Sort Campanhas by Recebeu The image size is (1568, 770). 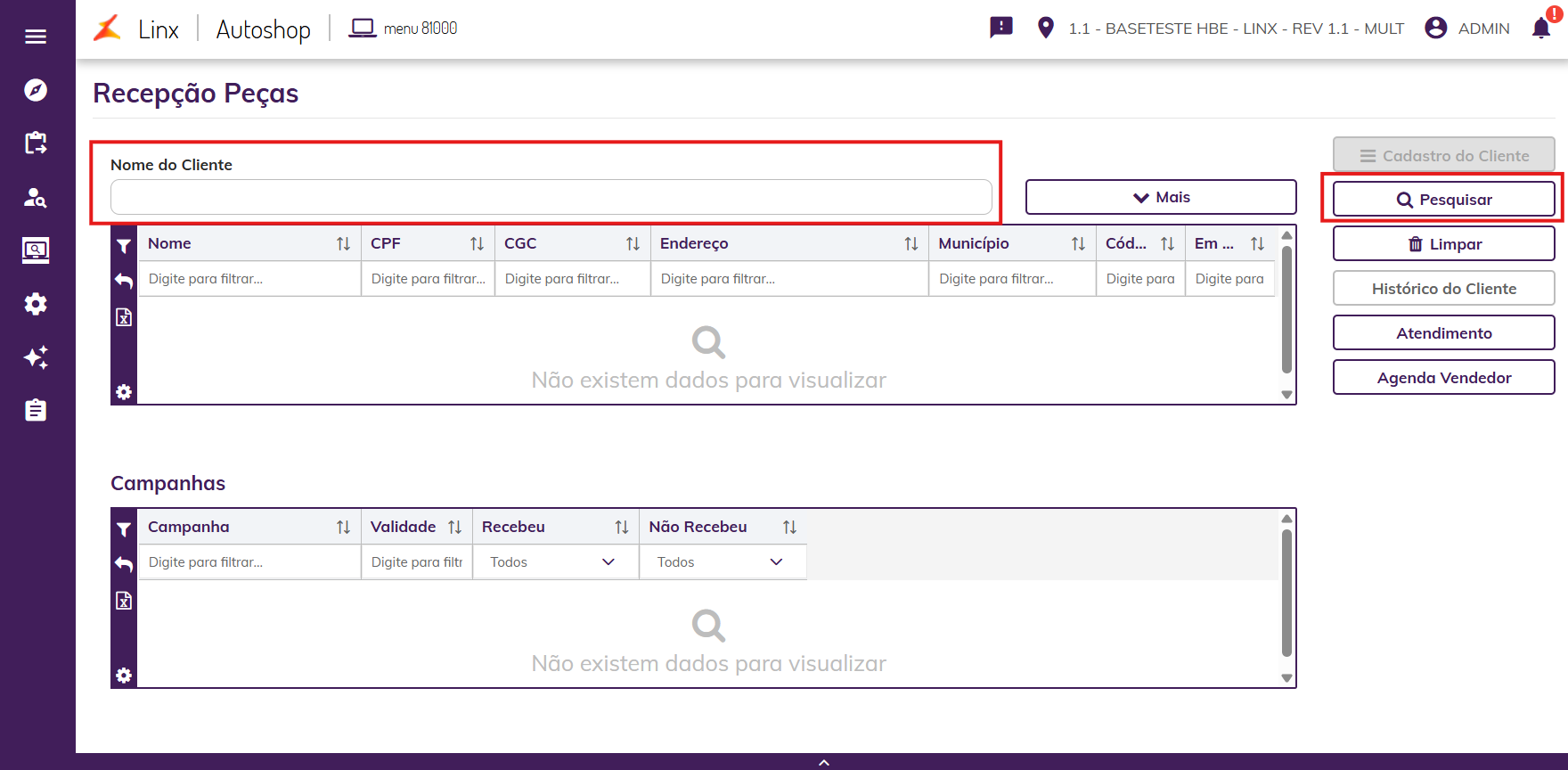(x=622, y=527)
